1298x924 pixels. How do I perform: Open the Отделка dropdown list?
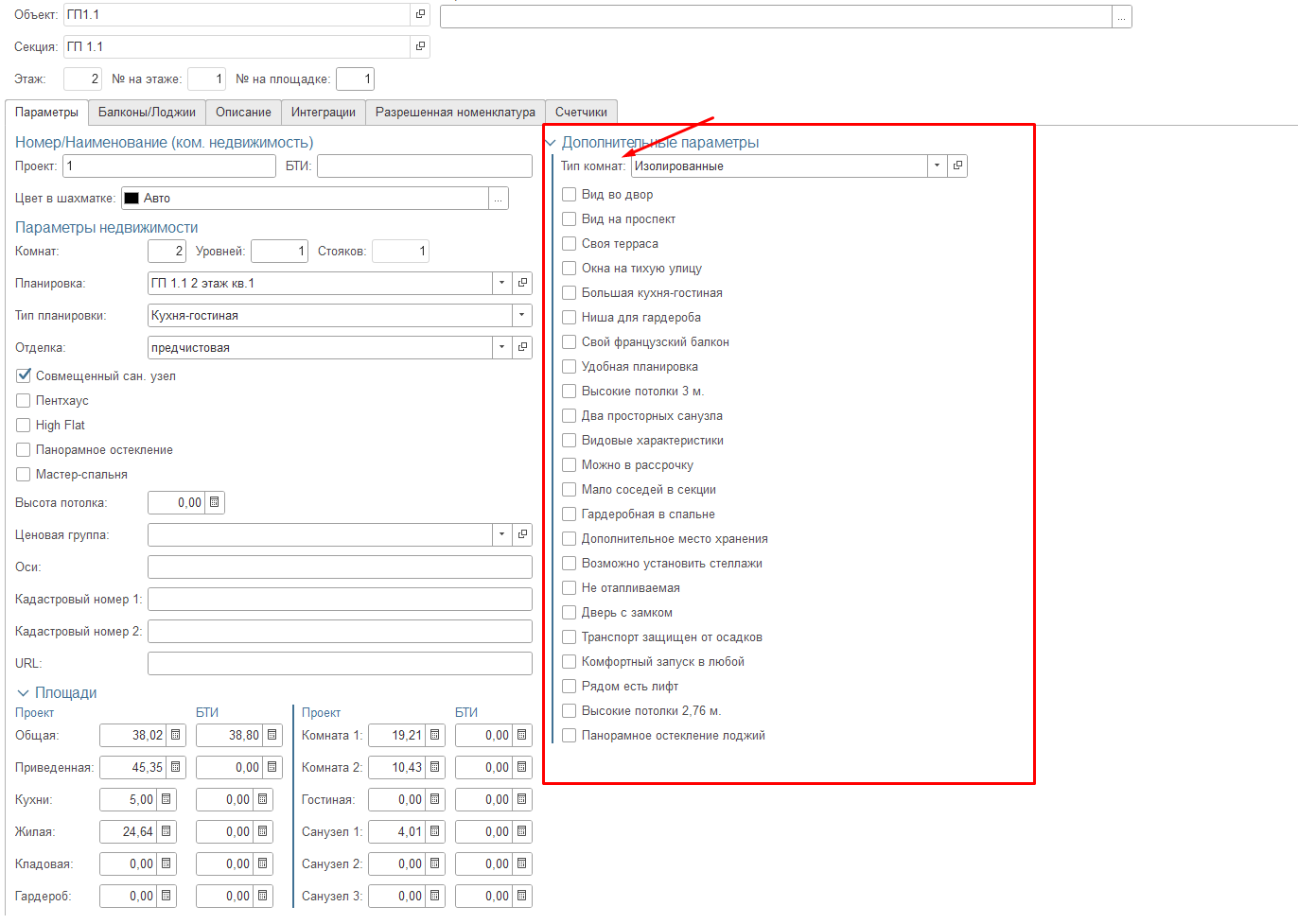pyautogui.click(x=501, y=347)
